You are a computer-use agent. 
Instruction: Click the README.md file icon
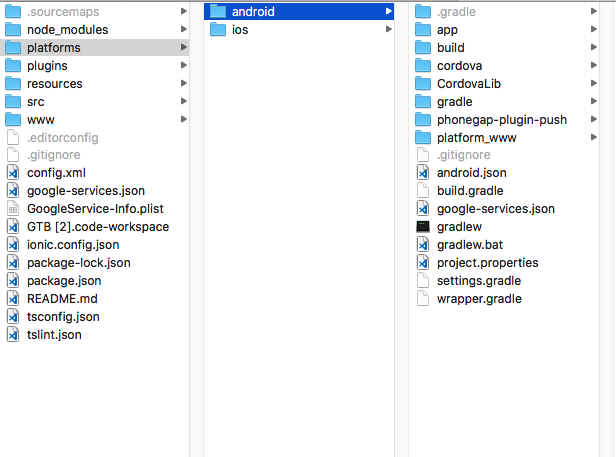[13, 299]
